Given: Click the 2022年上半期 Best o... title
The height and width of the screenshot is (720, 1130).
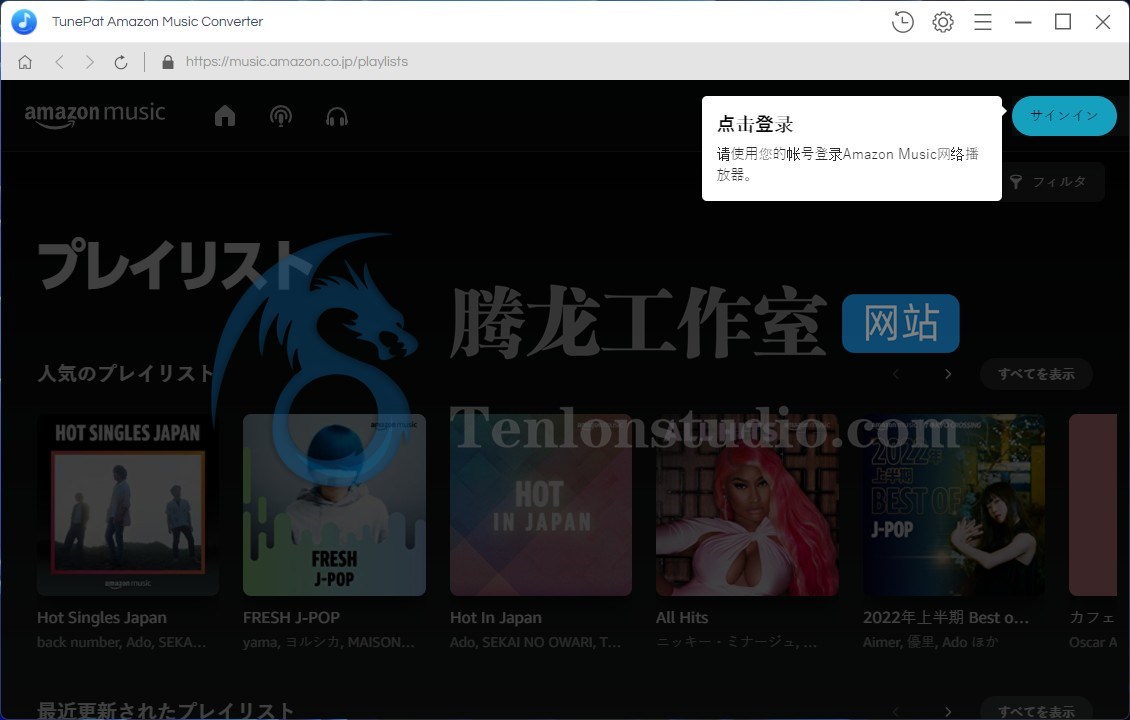Looking at the screenshot, I should point(946,618).
